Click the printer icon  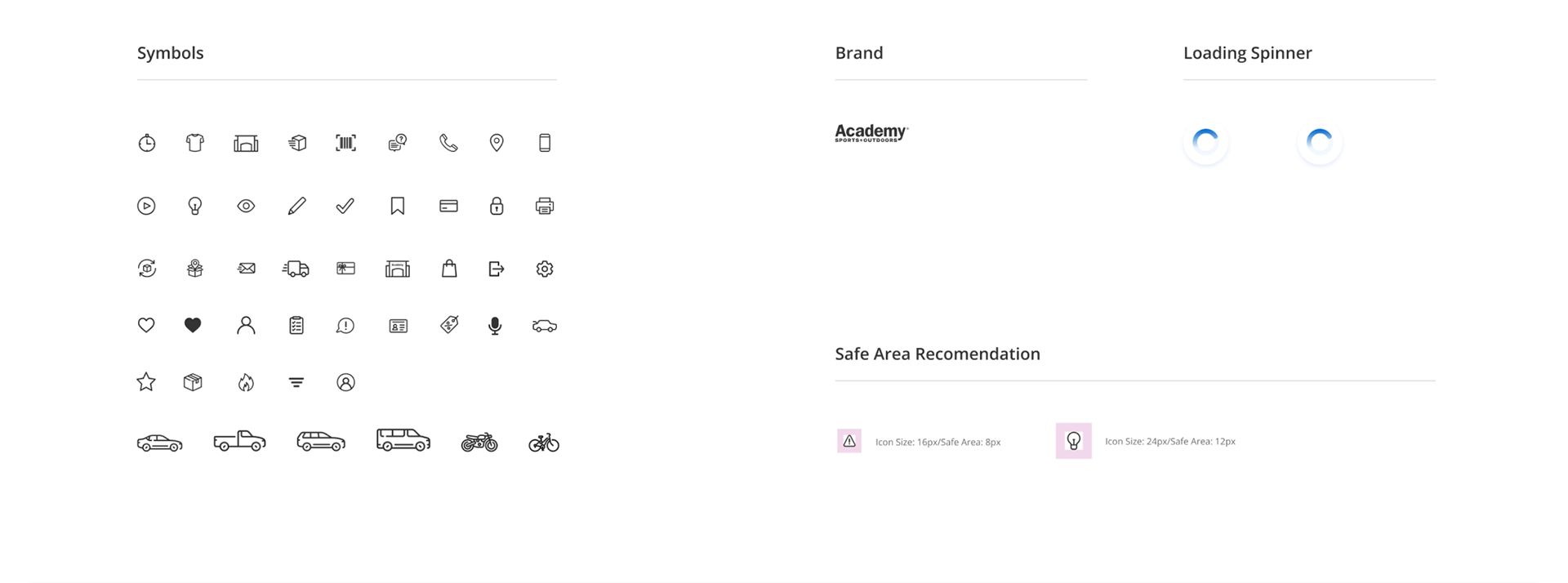point(545,206)
